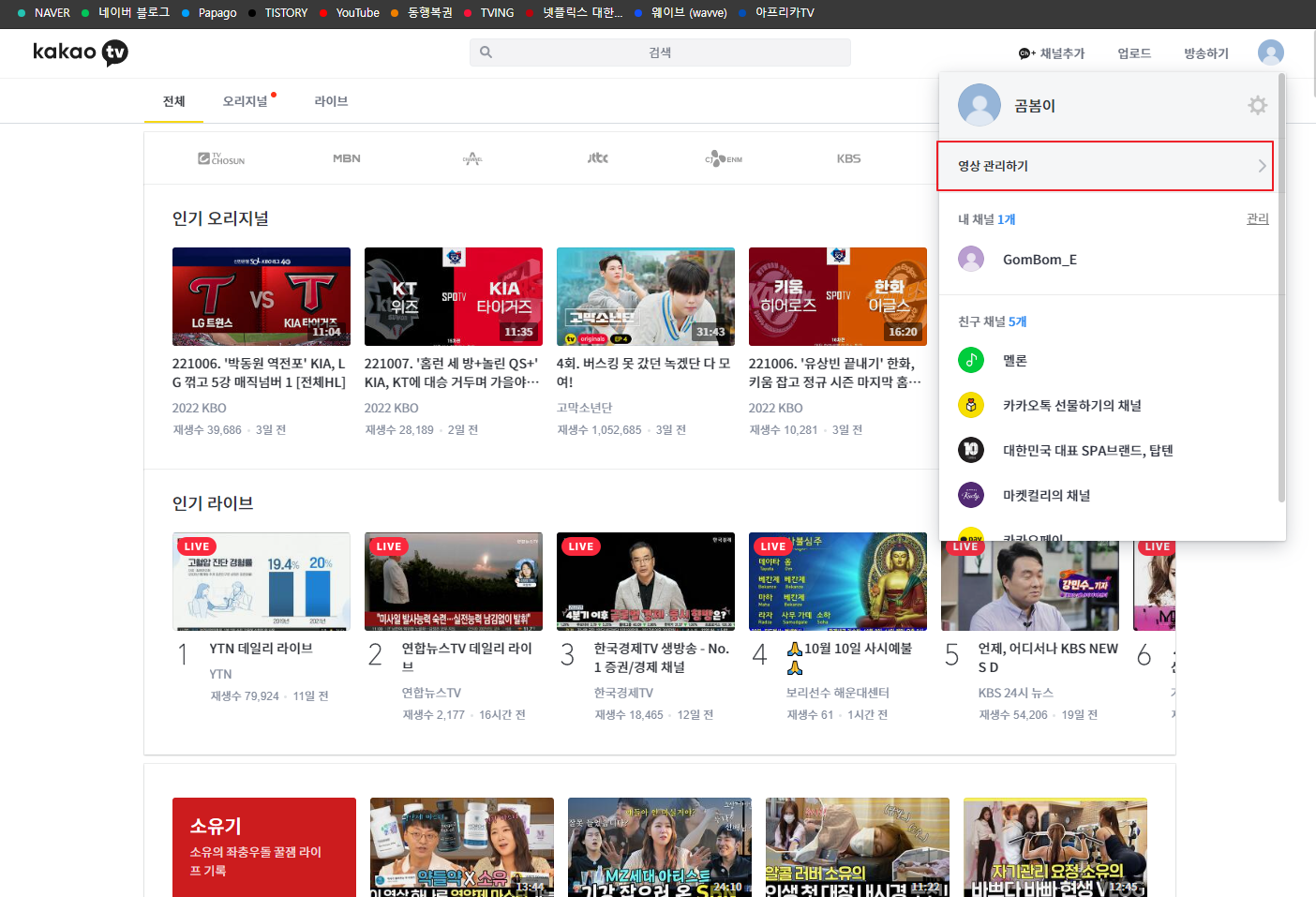
Task: Open 한국경제TV 생방송 live thumbnail
Action: click(646, 581)
